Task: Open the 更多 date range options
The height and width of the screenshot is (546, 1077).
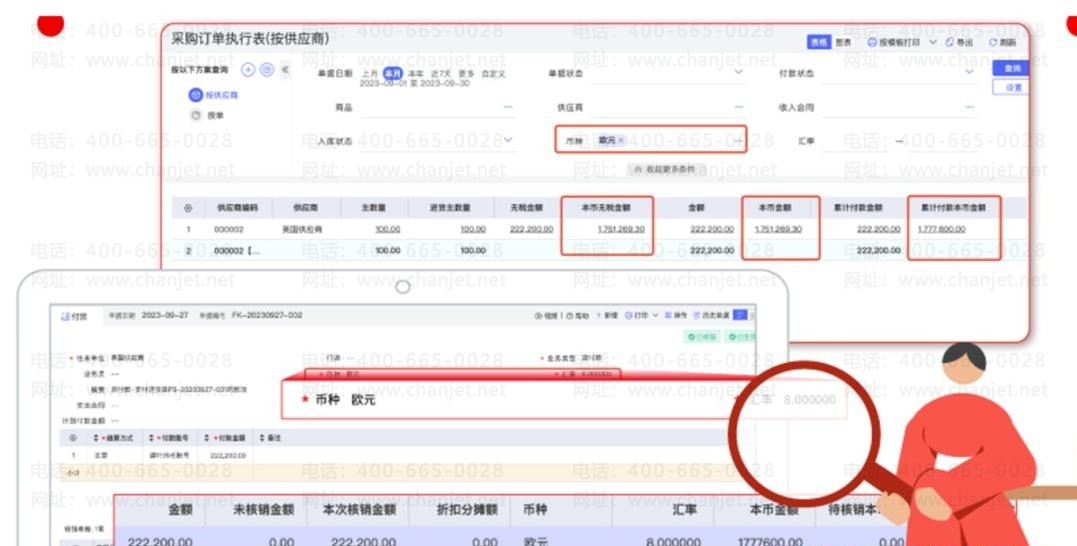Action: [466, 73]
